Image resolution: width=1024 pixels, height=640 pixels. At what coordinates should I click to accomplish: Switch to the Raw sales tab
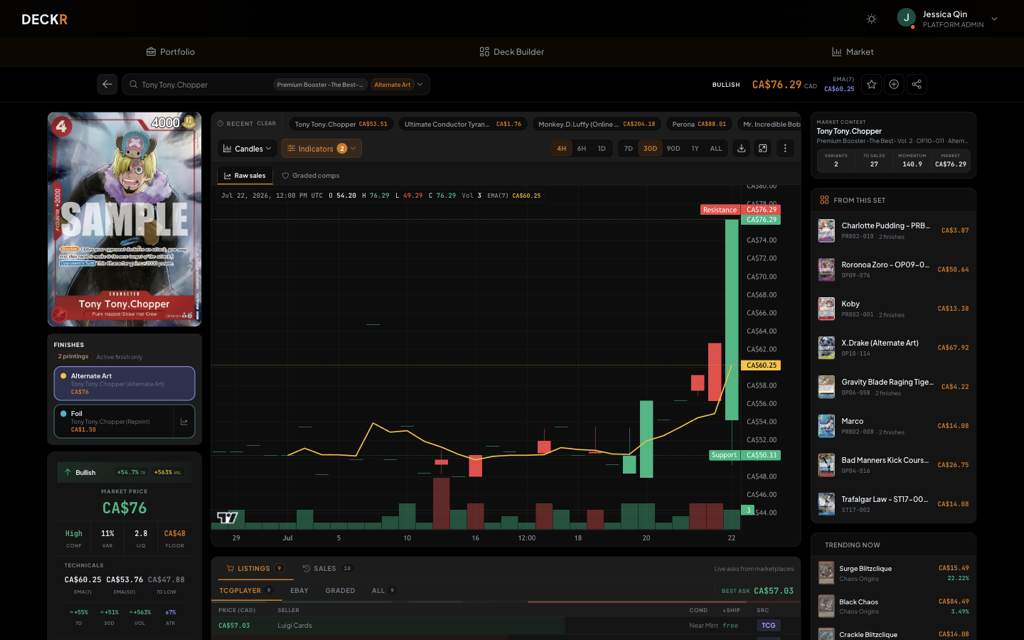(244, 176)
